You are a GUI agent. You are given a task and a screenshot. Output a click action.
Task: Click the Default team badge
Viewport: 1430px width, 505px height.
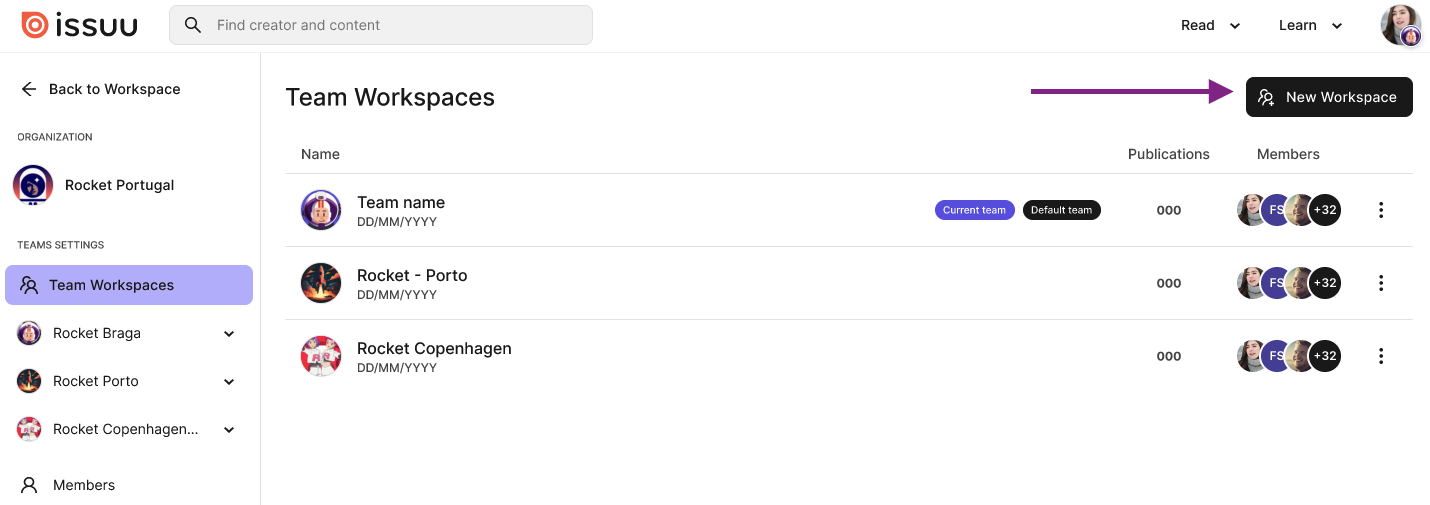pos(1062,210)
